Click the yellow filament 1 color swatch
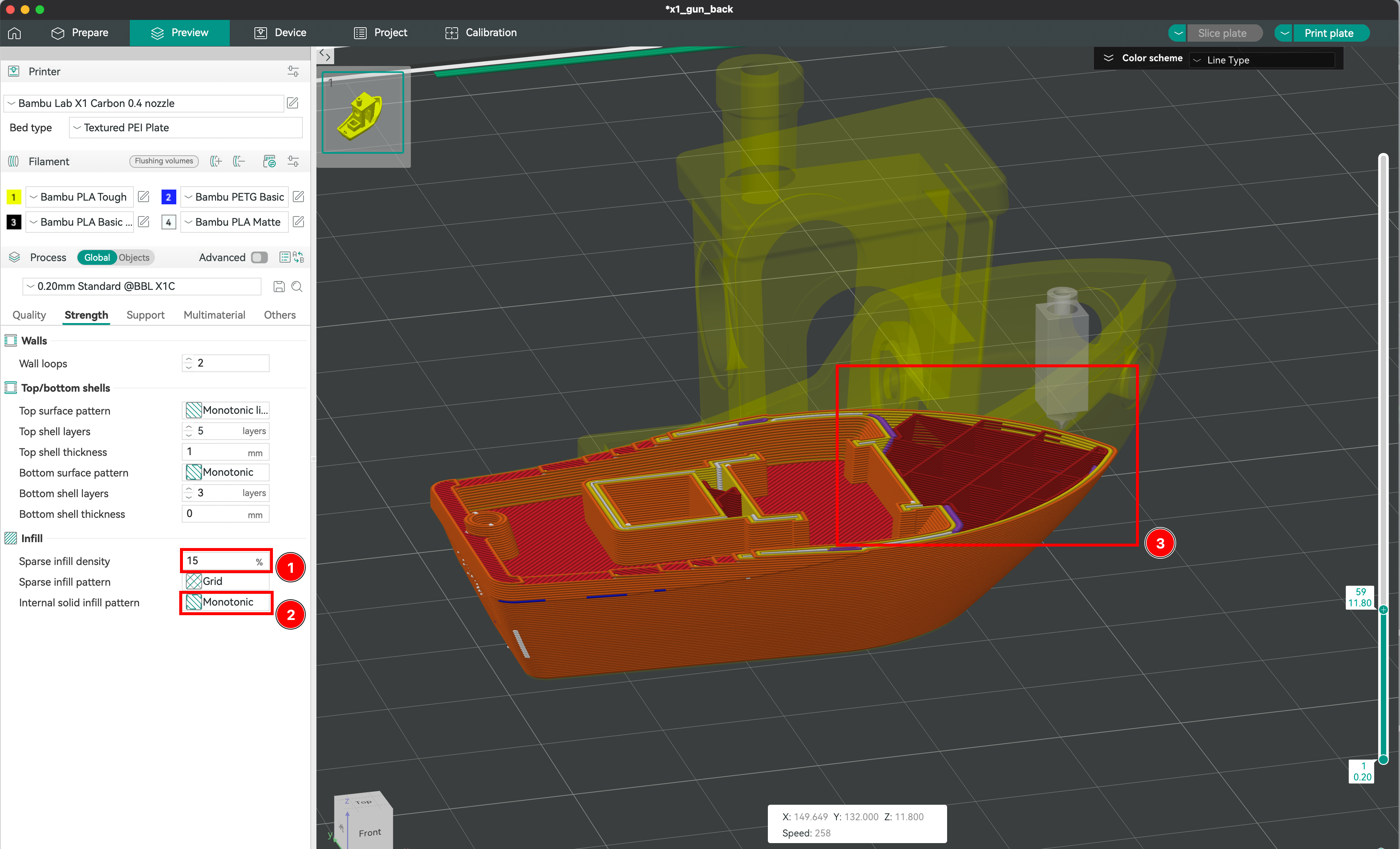Viewport: 1400px width, 849px height. [14, 197]
